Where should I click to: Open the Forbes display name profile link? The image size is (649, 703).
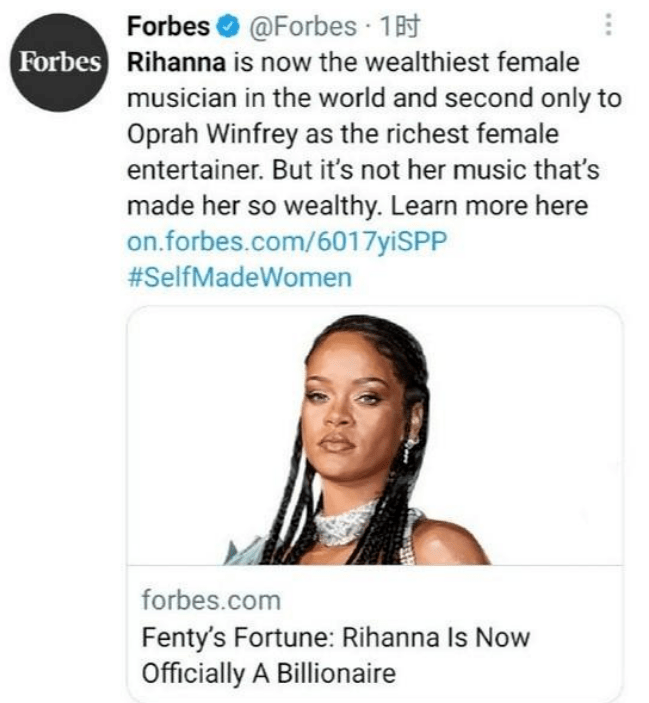point(168,28)
